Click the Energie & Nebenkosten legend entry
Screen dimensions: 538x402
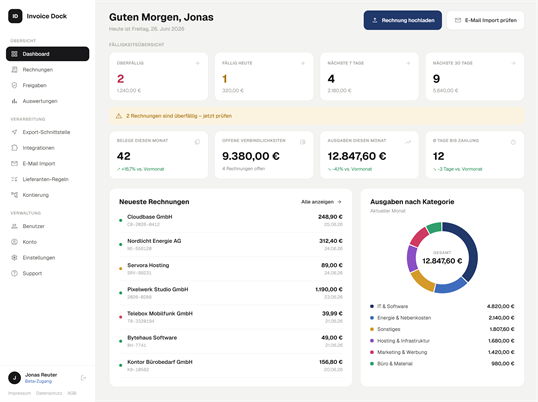[442, 318]
